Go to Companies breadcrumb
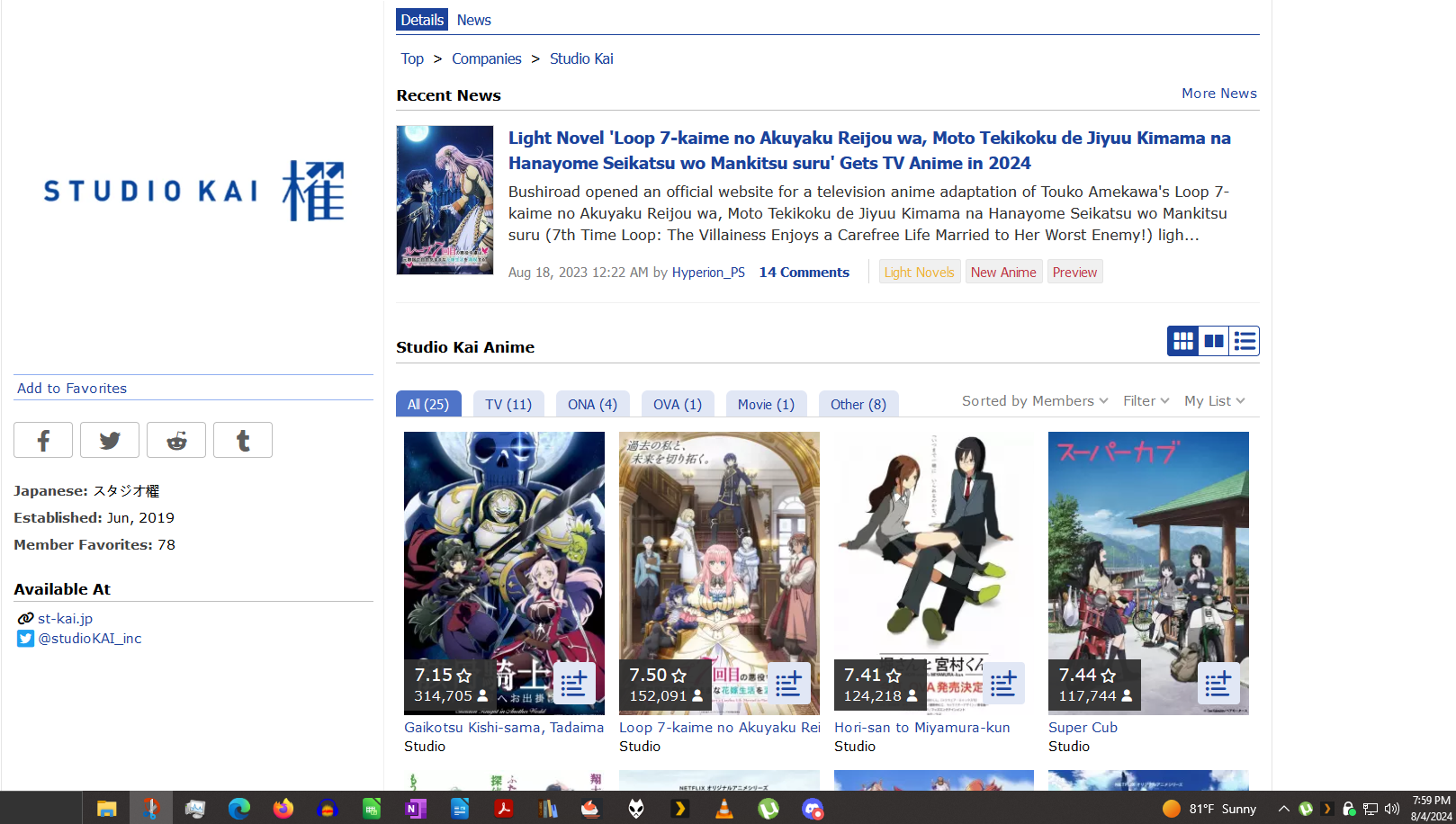Screen dimensions: 1456x824 tap(487, 58)
